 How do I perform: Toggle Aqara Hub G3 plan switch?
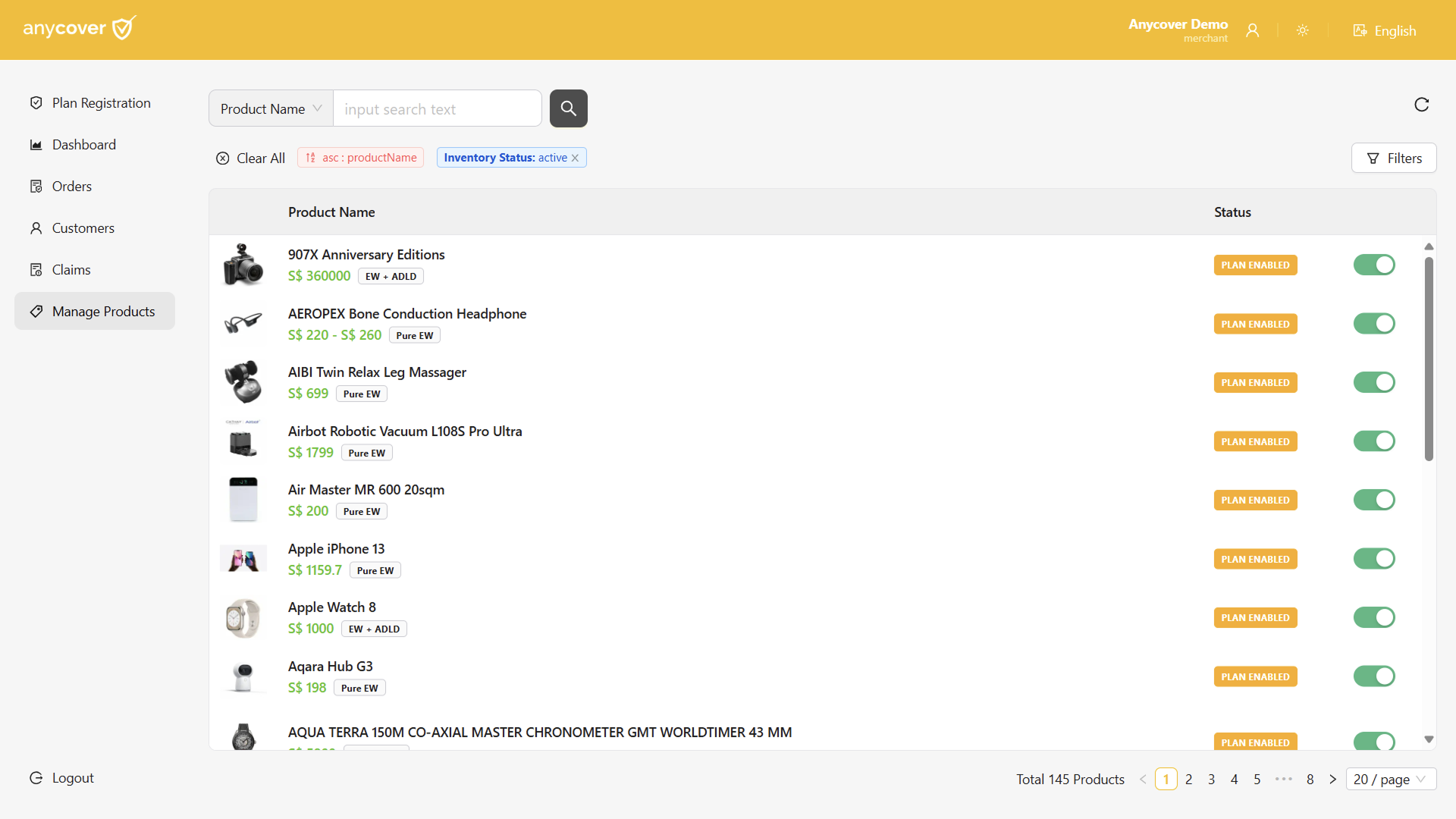[1374, 676]
